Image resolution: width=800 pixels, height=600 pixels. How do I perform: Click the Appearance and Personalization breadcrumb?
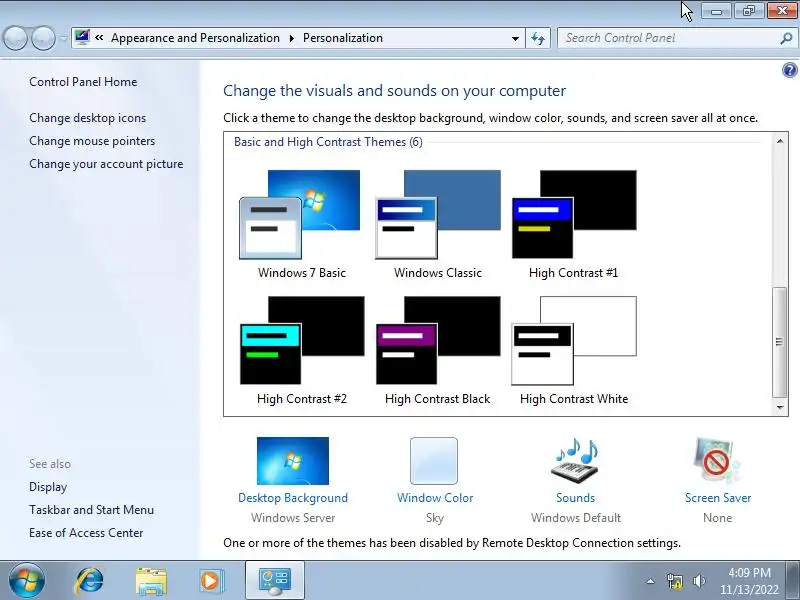coord(195,38)
